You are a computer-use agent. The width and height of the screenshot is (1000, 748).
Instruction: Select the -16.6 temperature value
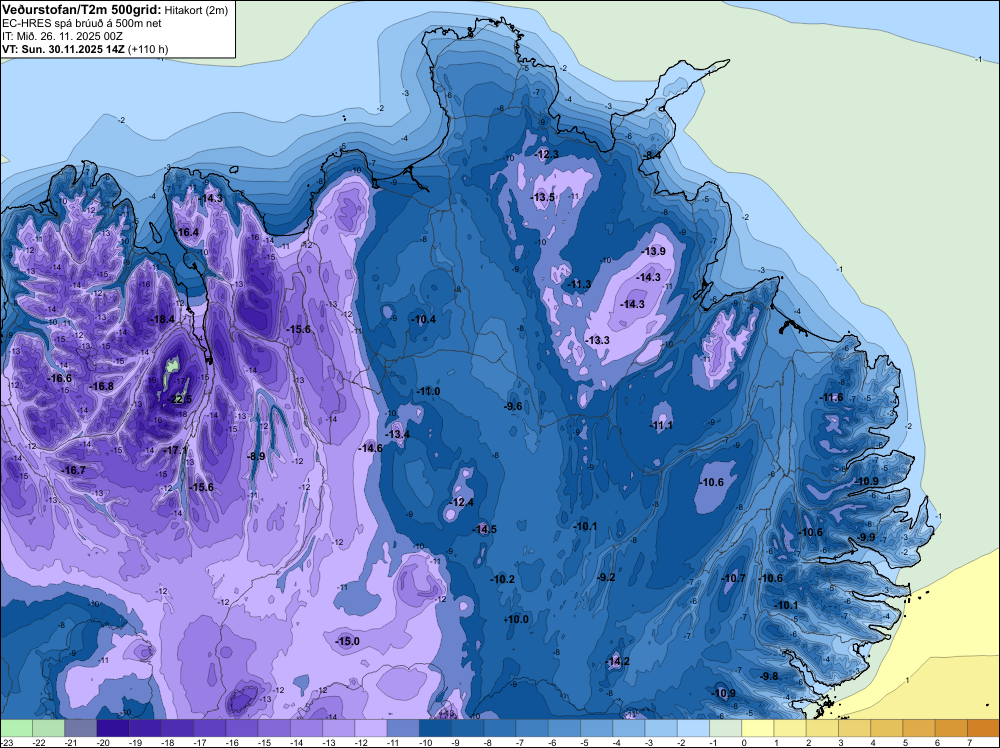(x=60, y=378)
